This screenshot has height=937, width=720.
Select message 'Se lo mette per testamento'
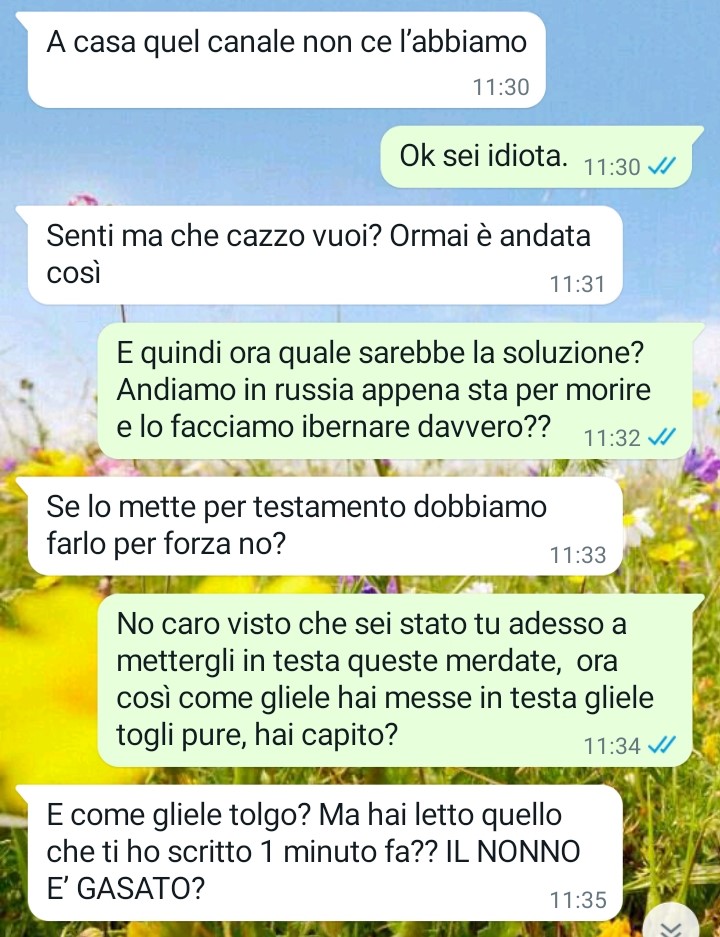324,526
